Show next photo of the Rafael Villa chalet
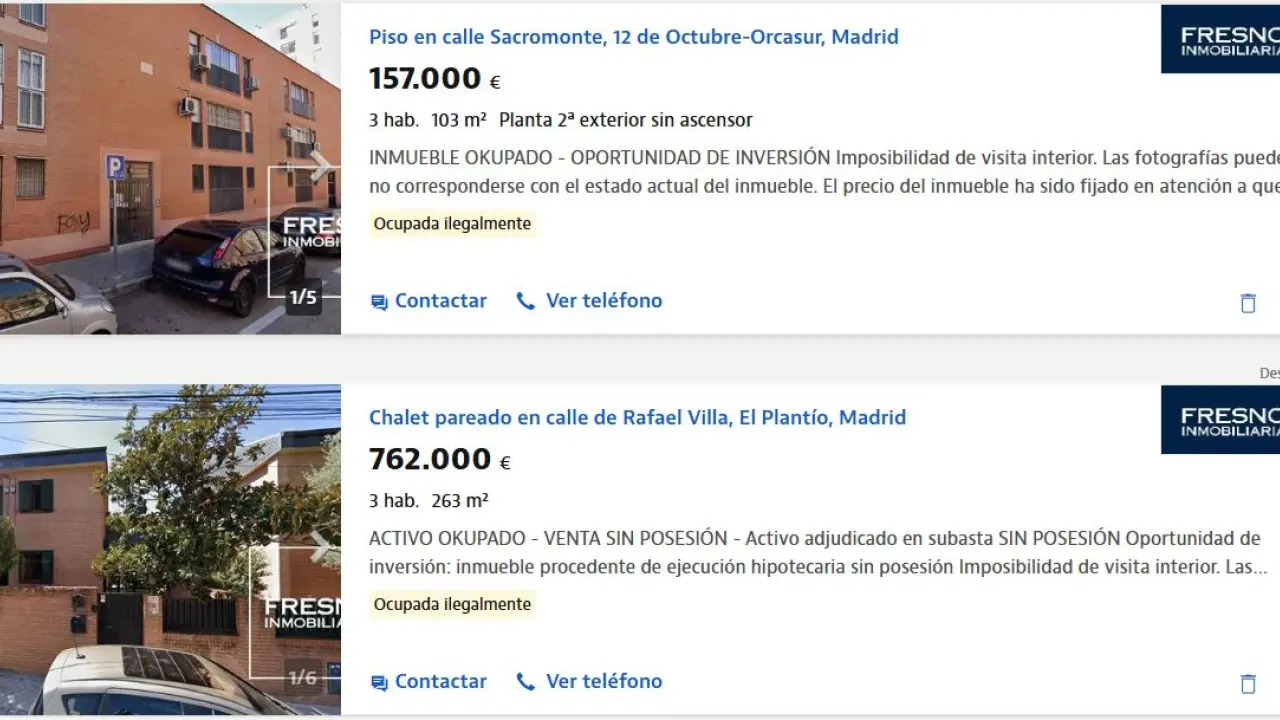1280x720 pixels. (322, 547)
